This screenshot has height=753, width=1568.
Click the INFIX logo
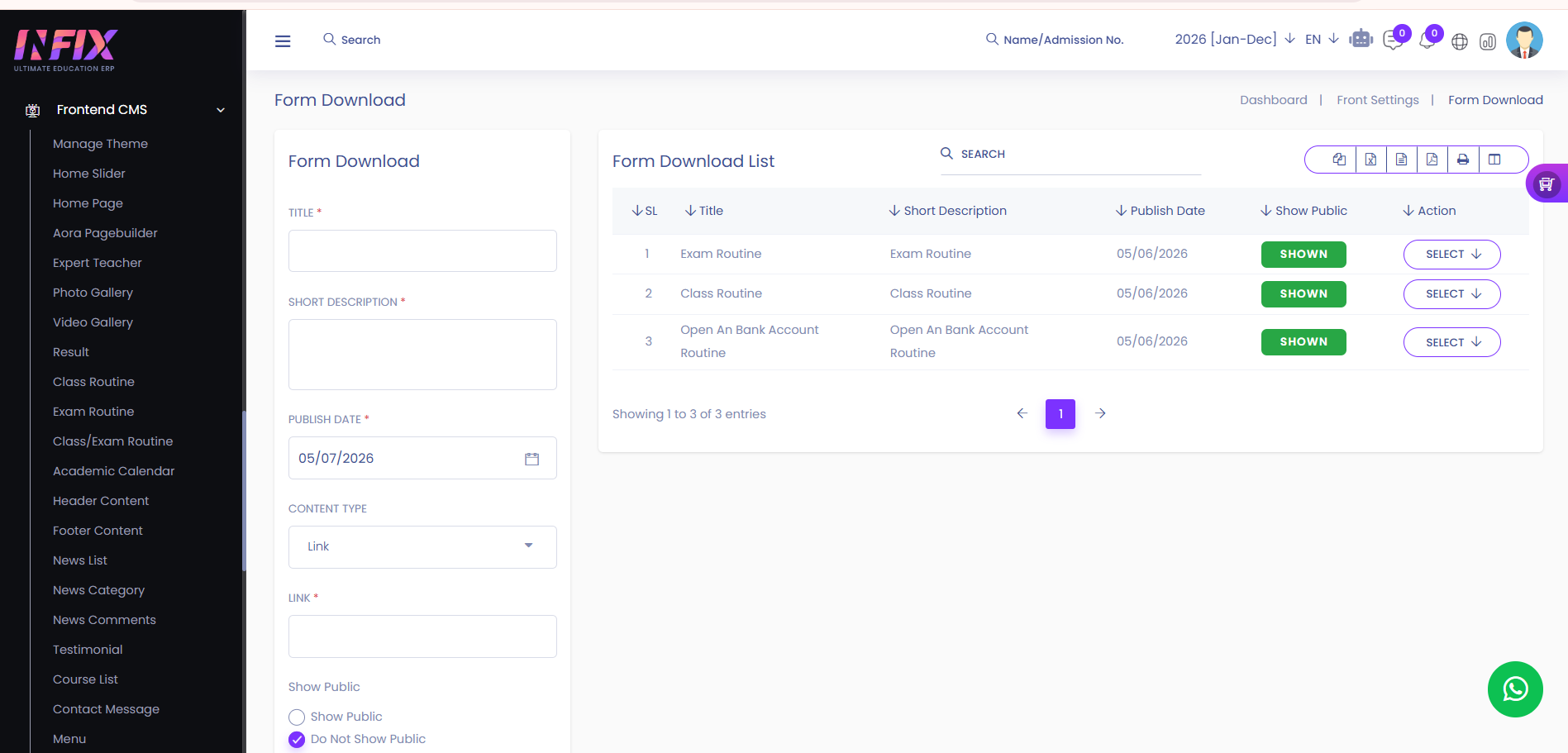66,50
